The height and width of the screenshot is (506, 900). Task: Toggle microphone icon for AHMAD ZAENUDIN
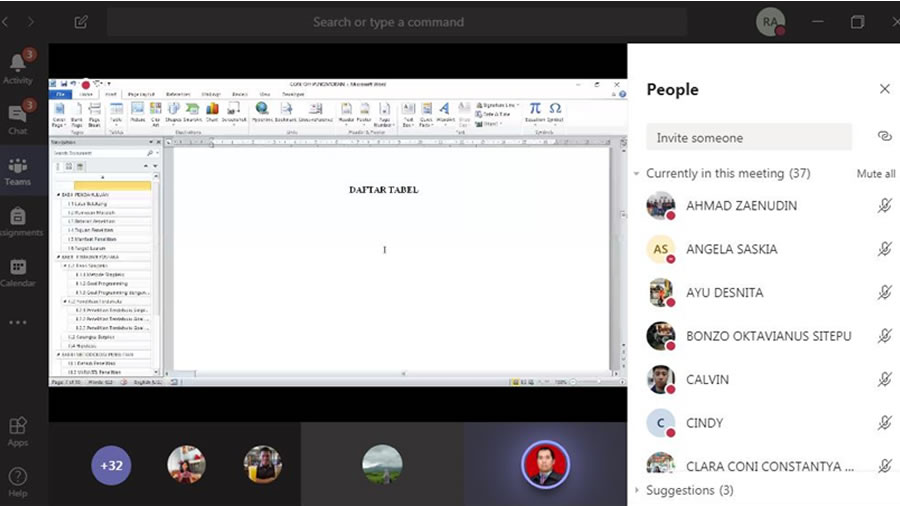point(884,205)
